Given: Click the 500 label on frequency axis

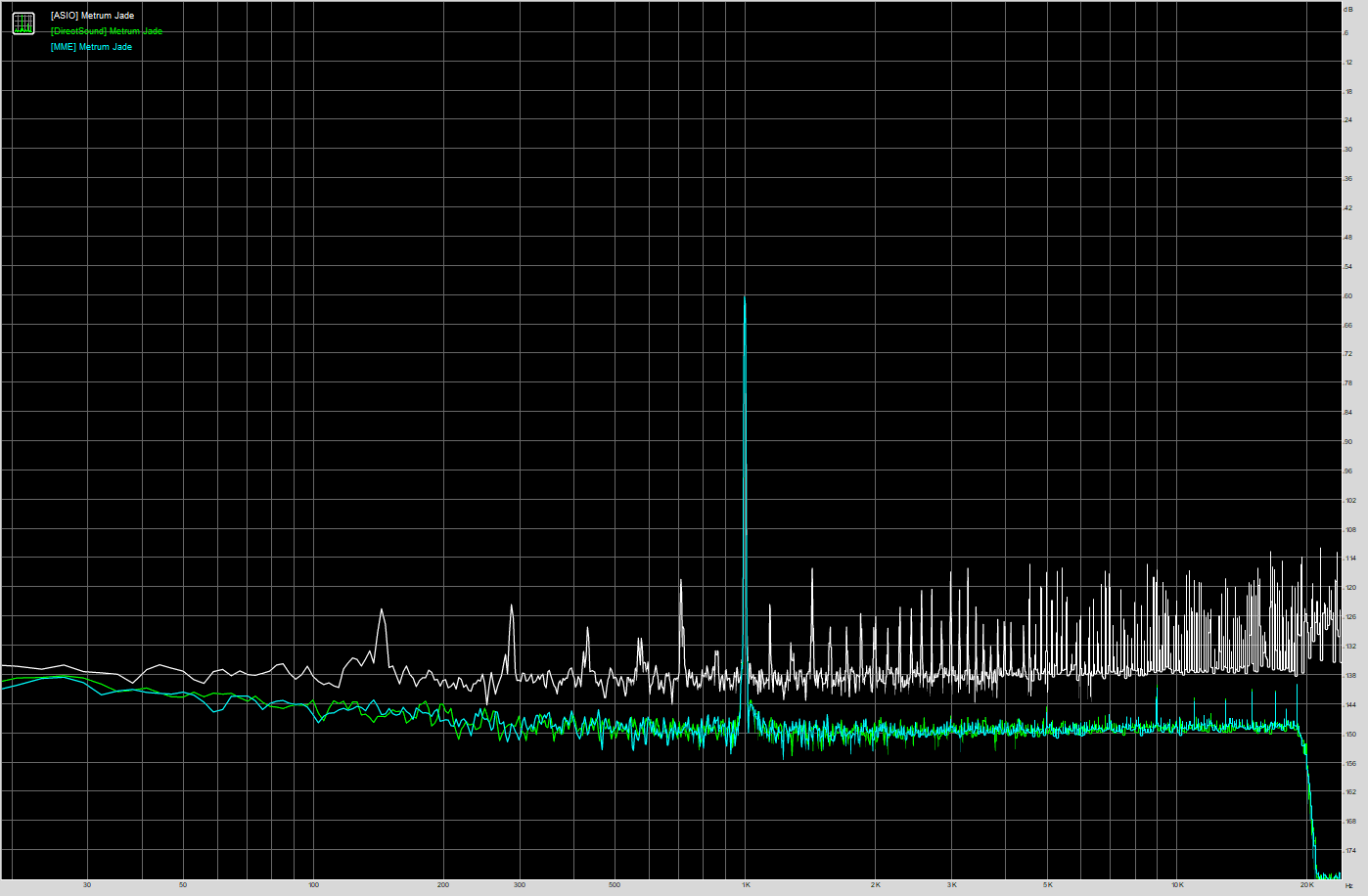Looking at the screenshot, I should [615, 885].
